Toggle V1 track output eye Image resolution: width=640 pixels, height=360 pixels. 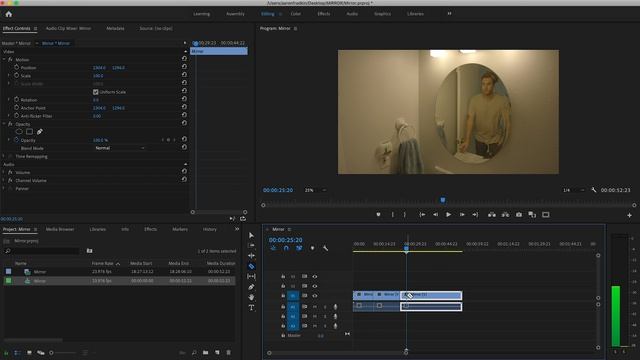pyautogui.click(x=315, y=296)
